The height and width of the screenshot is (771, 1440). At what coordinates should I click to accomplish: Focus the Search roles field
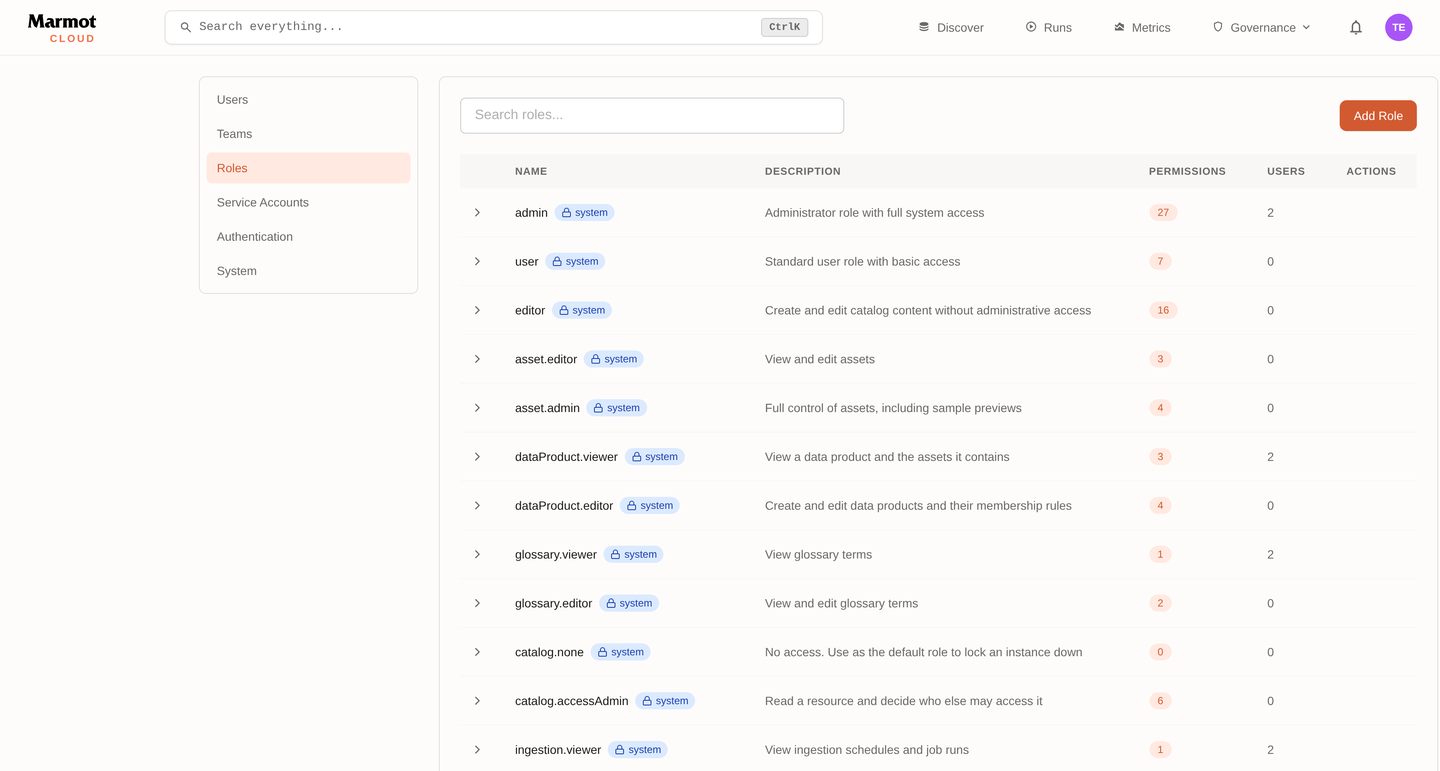coord(652,115)
